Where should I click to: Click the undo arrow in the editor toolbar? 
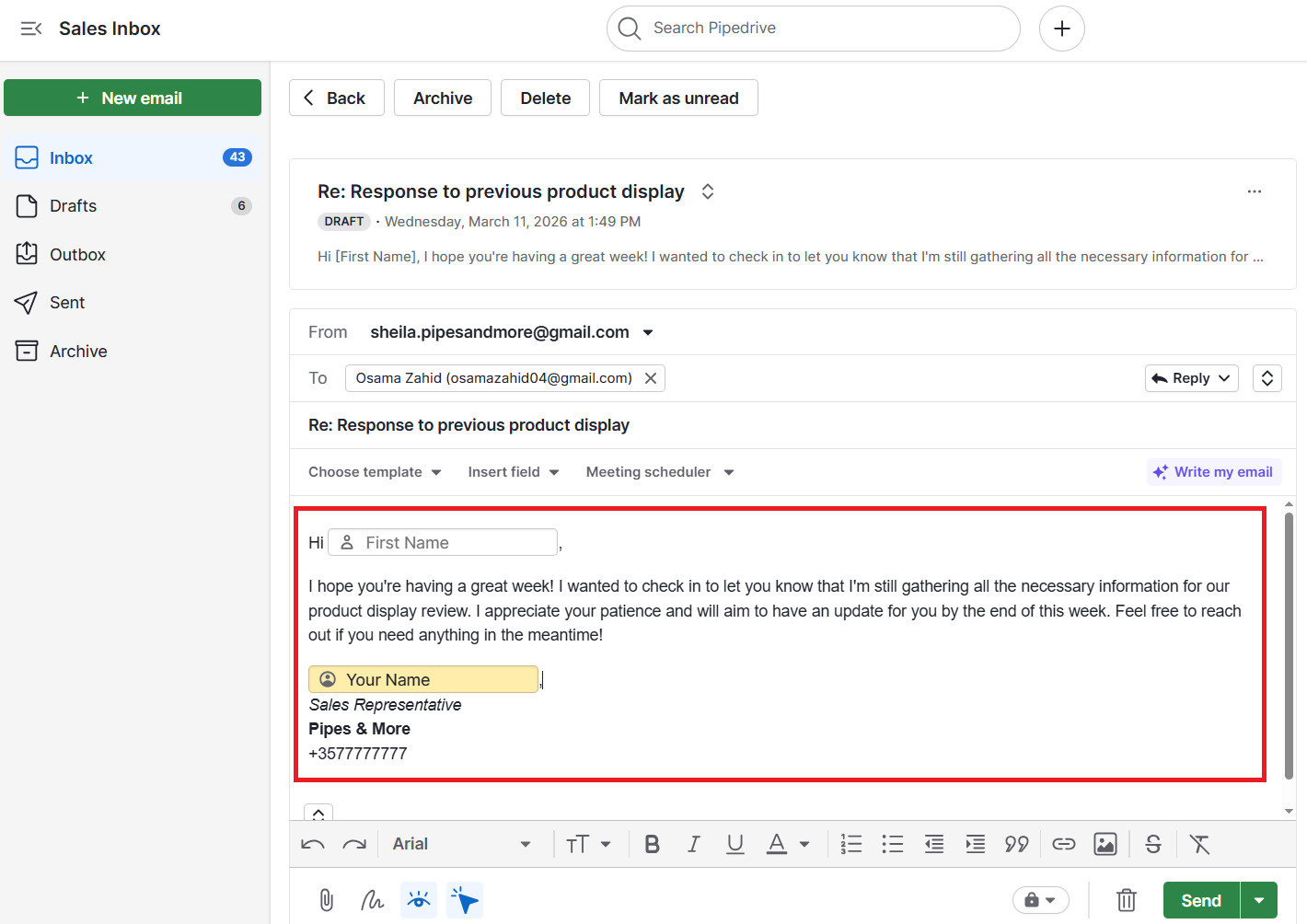(x=312, y=843)
